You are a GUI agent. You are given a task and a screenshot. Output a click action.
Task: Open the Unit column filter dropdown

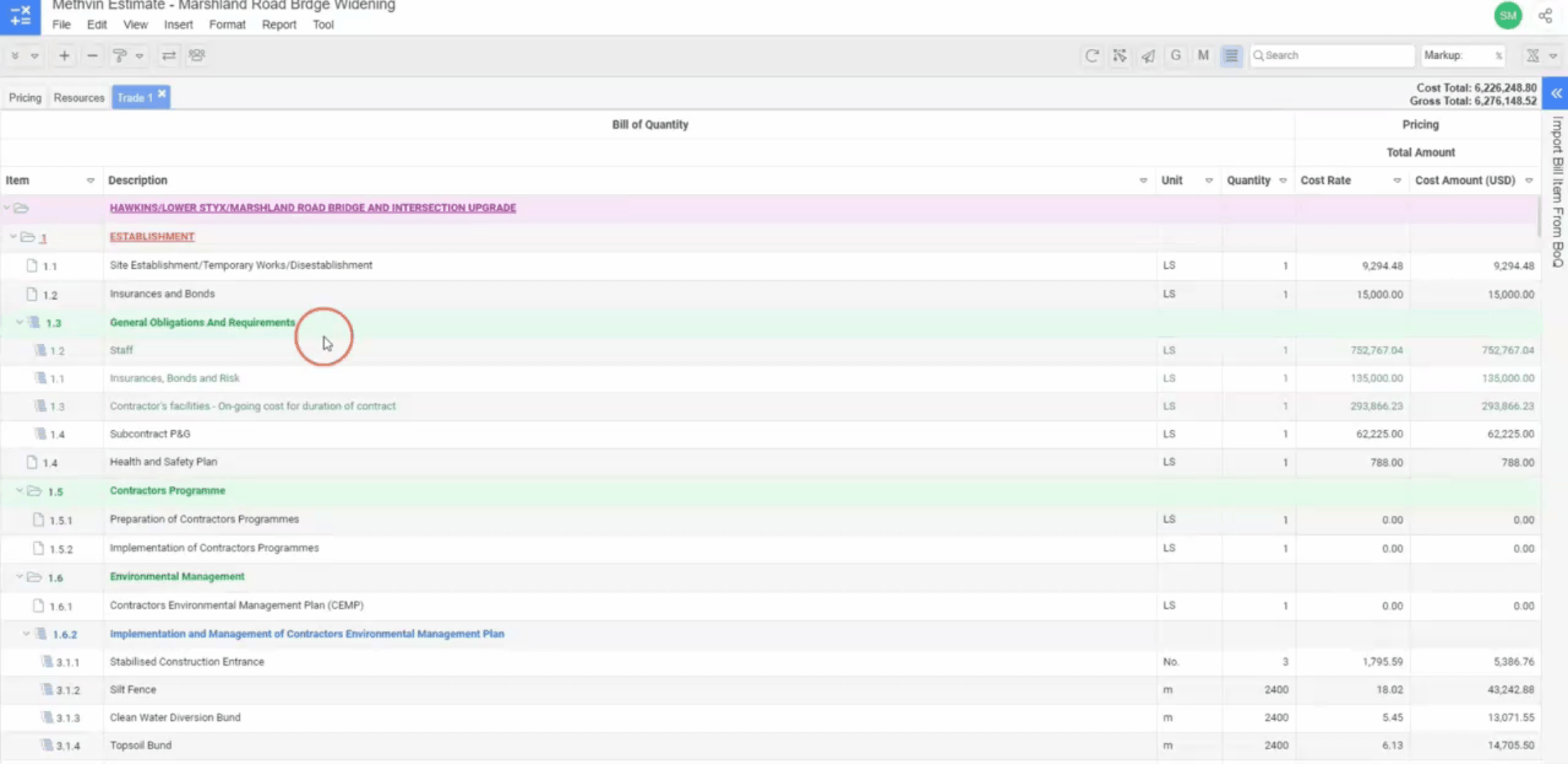click(1209, 181)
